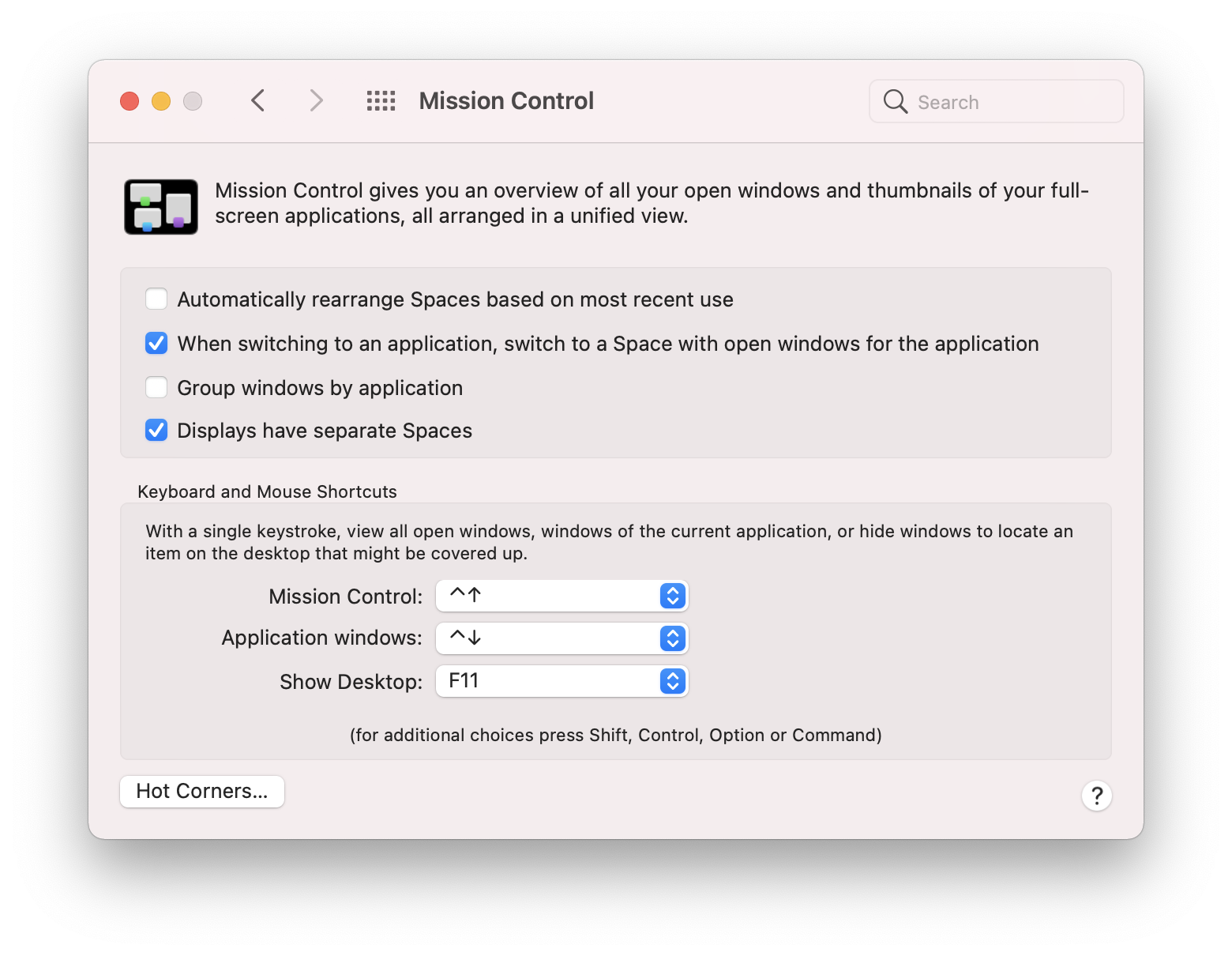Expand the Application windows shortcut dropdown
1232x956 pixels.
point(562,638)
